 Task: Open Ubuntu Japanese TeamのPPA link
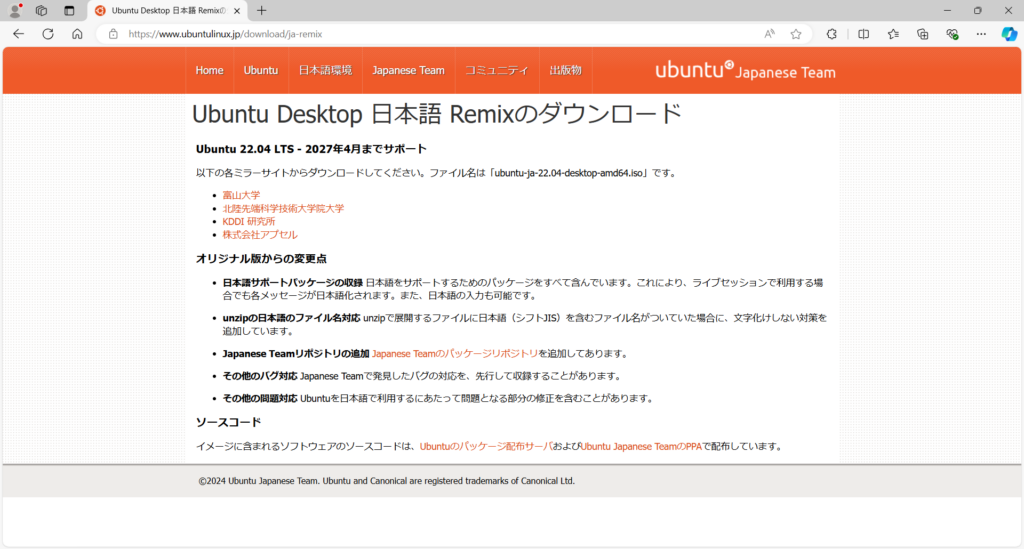click(641, 447)
